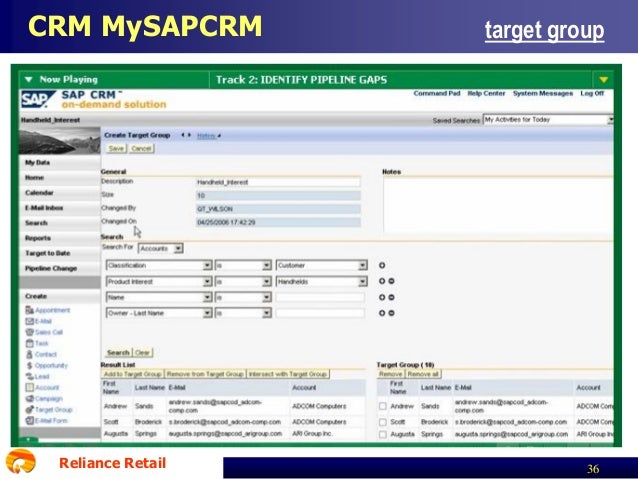The height and width of the screenshot is (479, 638).
Task: Add criterion after Name row
Action: click(382, 297)
